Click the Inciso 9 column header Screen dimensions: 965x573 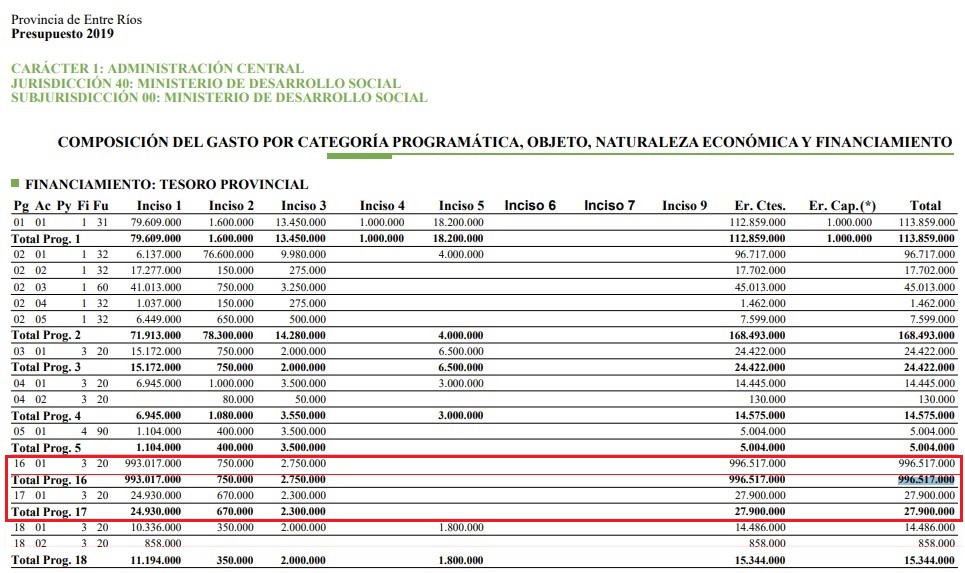click(684, 206)
